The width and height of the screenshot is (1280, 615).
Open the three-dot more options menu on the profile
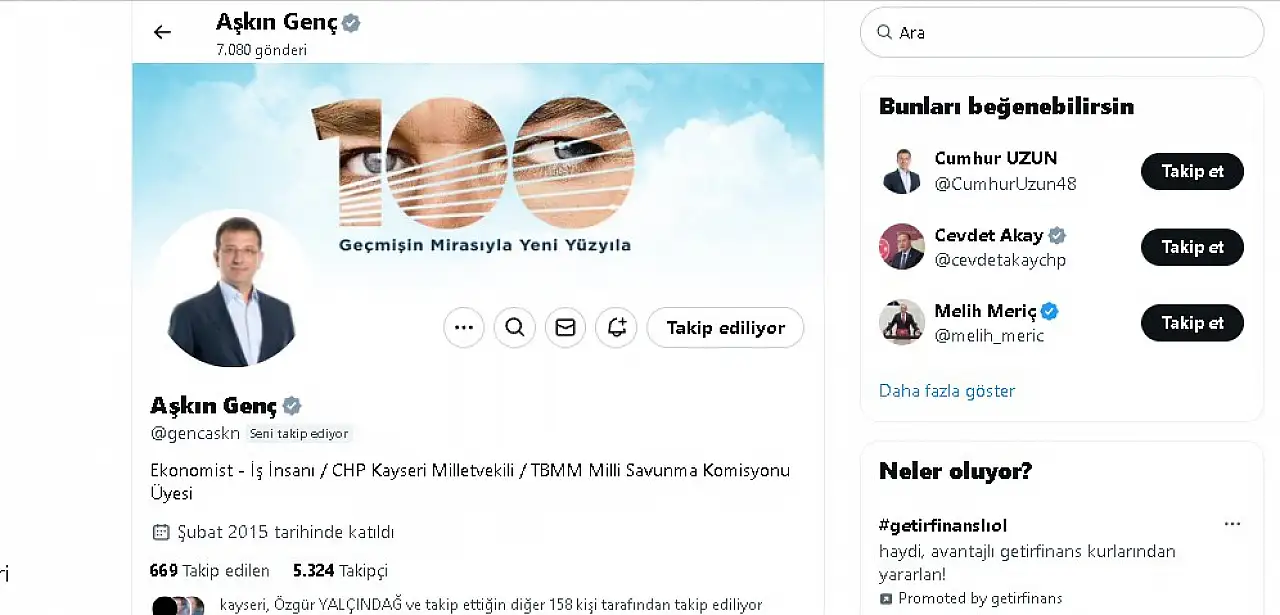pos(464,327)
